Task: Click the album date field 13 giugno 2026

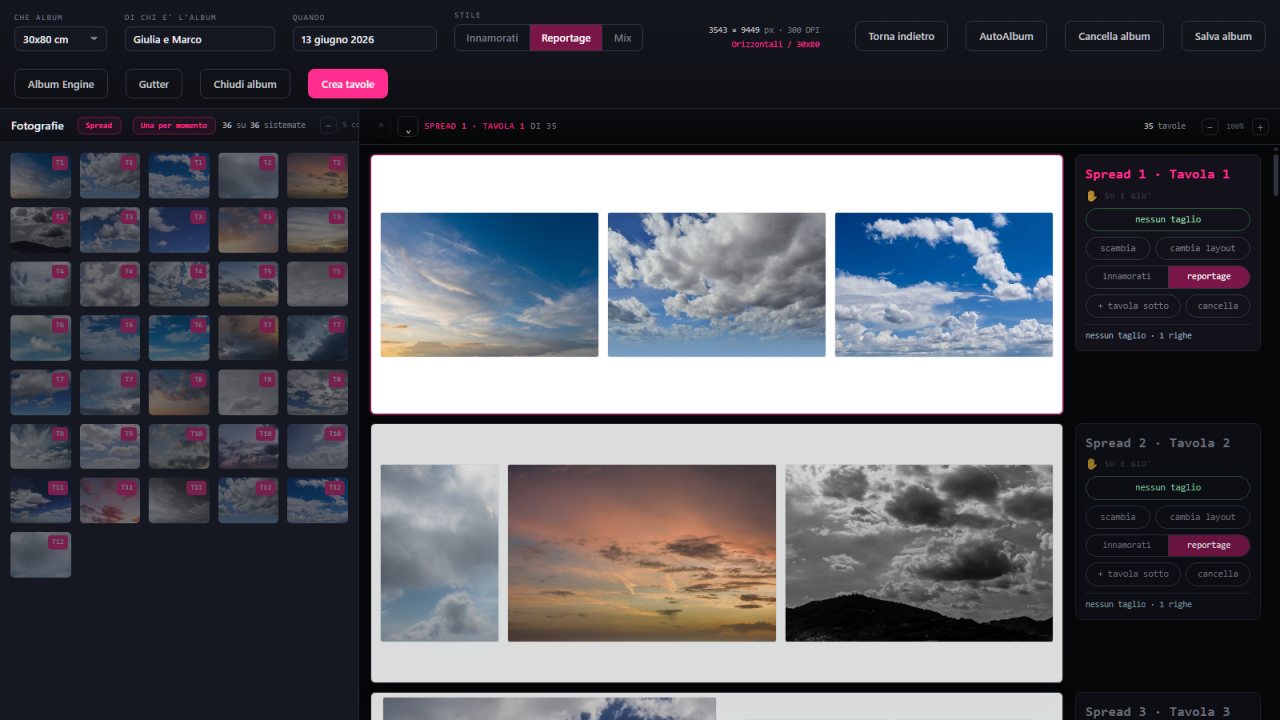Action: tap(365, 39)
